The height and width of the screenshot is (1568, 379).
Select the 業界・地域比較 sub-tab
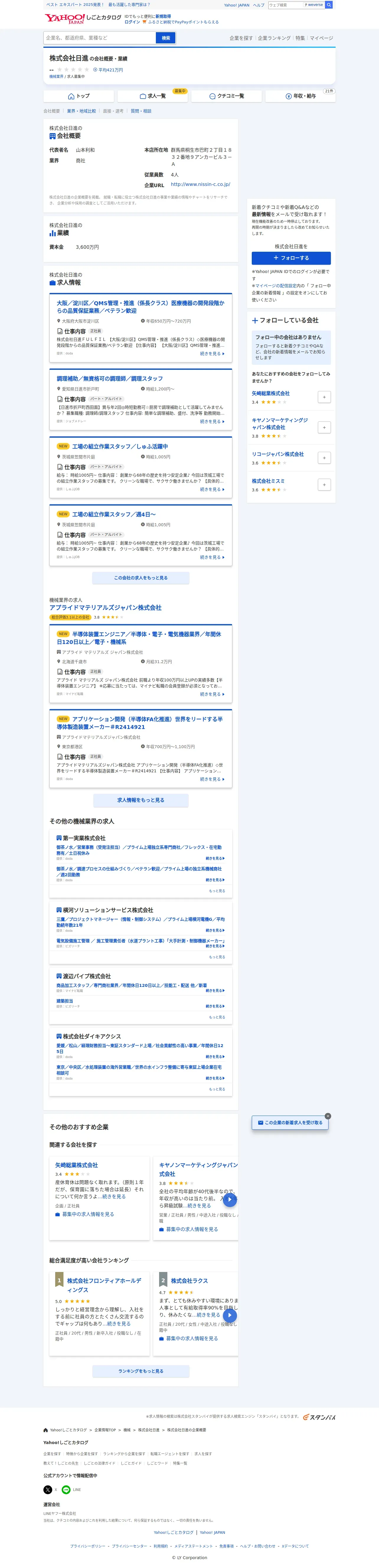pos(81,111)
